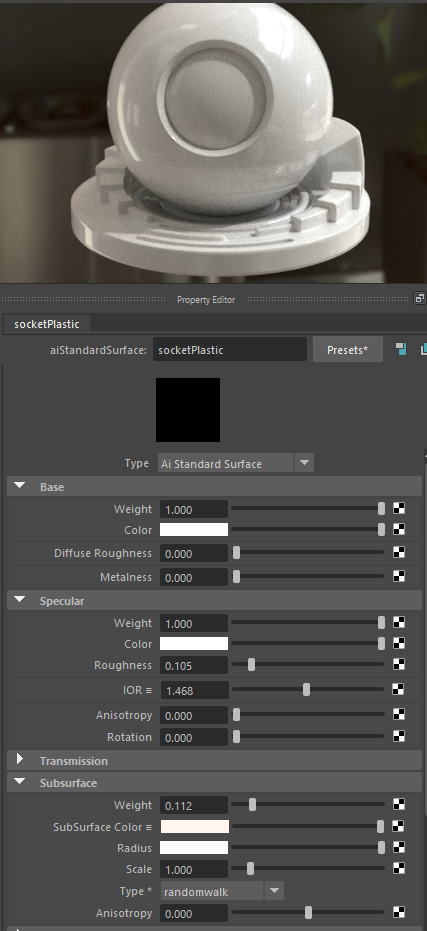Click the SubSurface Color slider handle
The height and width of the screenshot is (931, 427).
pyautogui.click(x=381, y=826)
